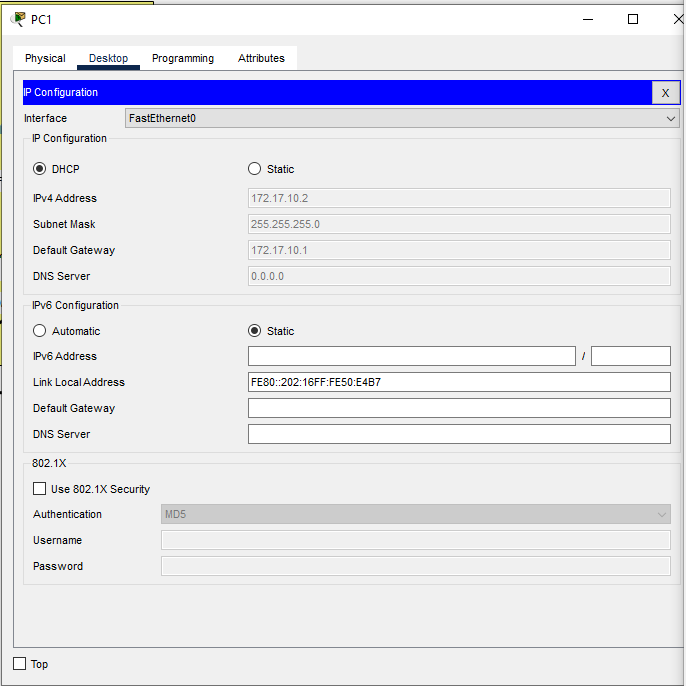The width and height of the screenshot is (688, 686).
Task: Maximize the PC1 window
Action: click(x=633, y=19)
